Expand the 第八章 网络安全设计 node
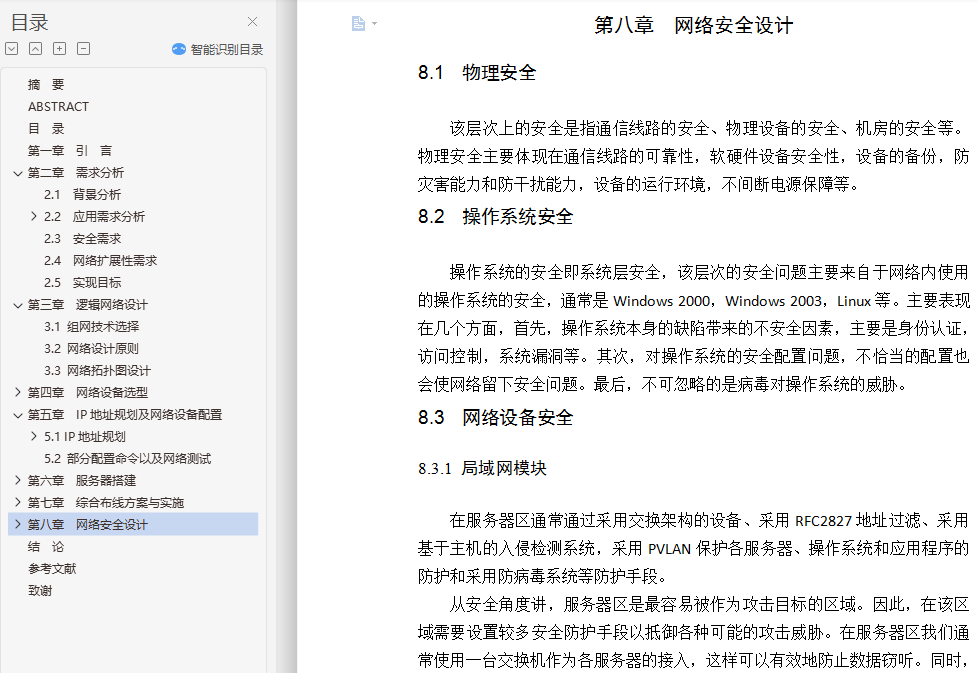The image size is (977, 673). [18, 524]
